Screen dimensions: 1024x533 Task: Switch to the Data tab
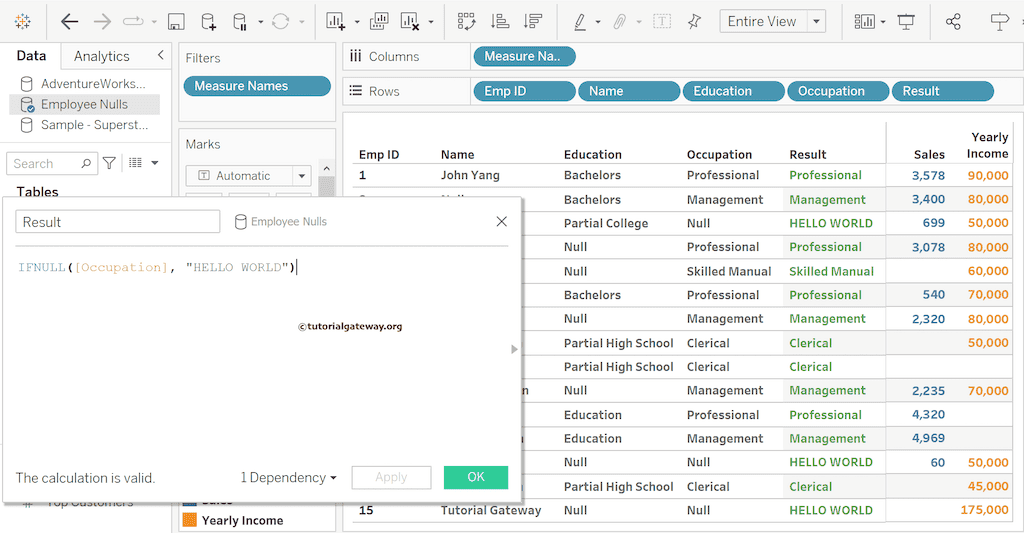(x=31, y=56)
